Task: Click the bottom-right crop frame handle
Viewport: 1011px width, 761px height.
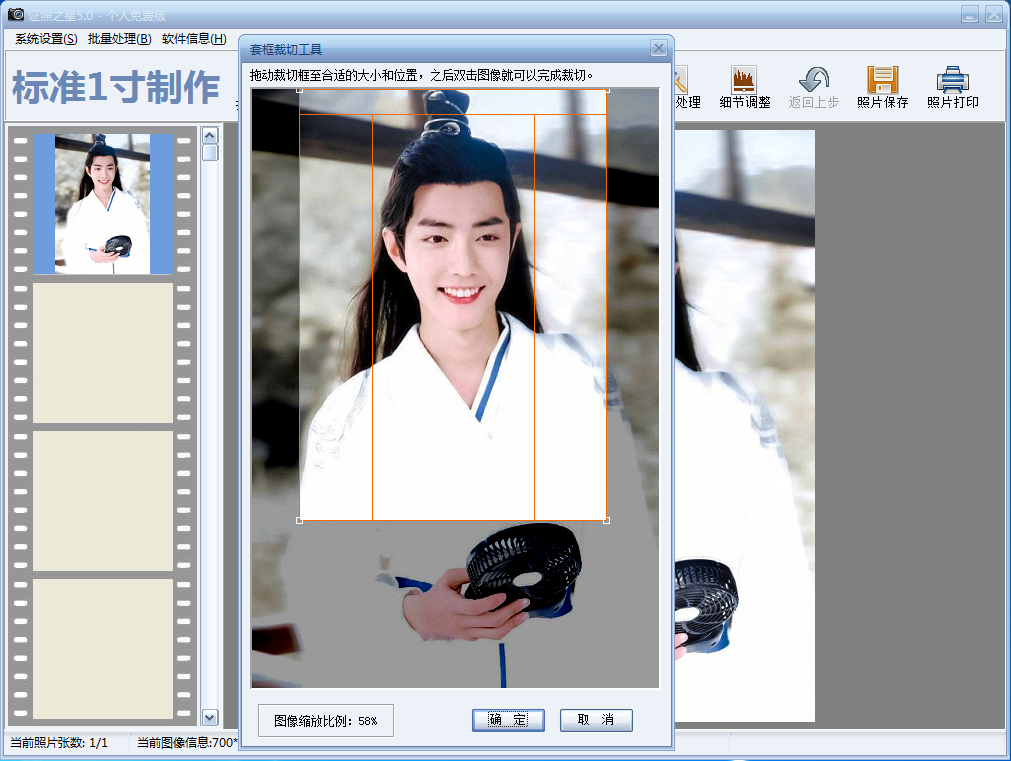Action: 607,520
